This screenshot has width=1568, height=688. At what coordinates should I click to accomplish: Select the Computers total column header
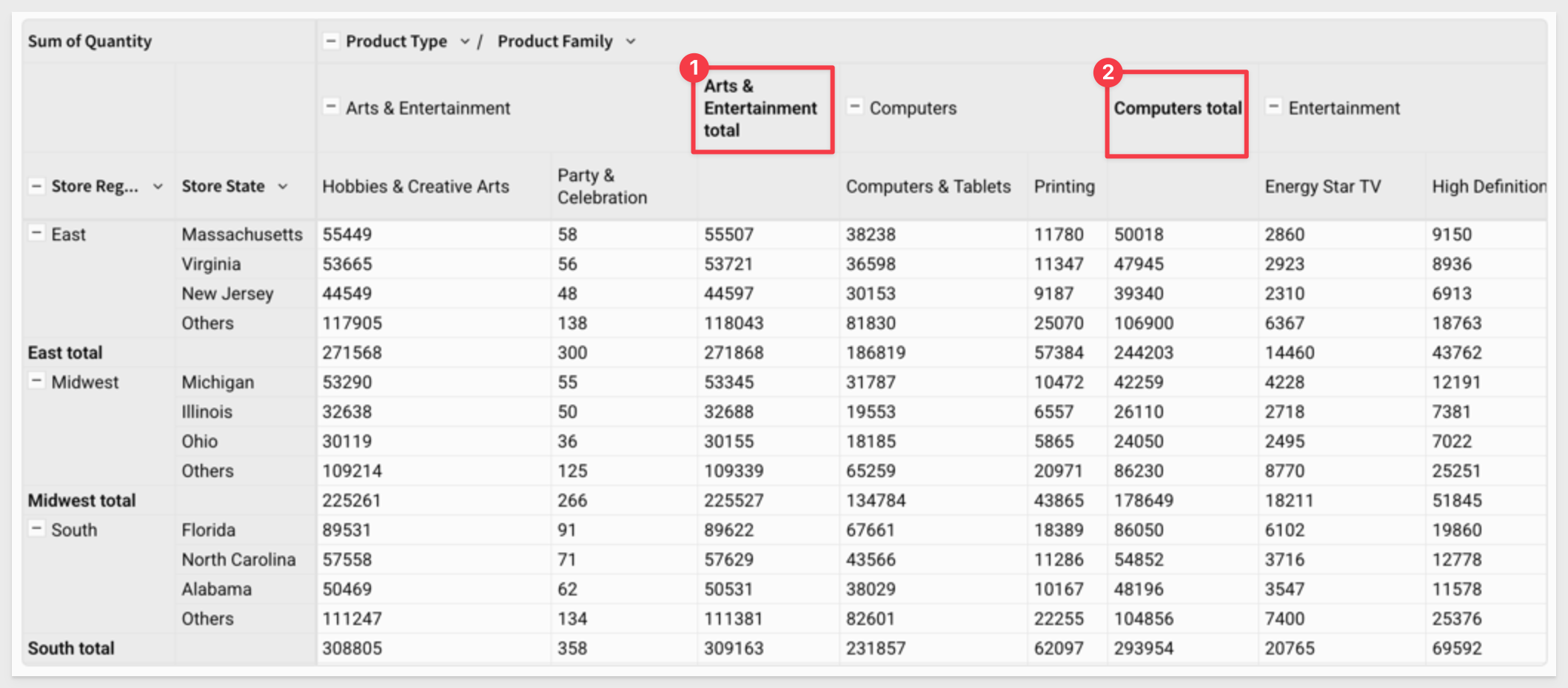pos(1177,109)
